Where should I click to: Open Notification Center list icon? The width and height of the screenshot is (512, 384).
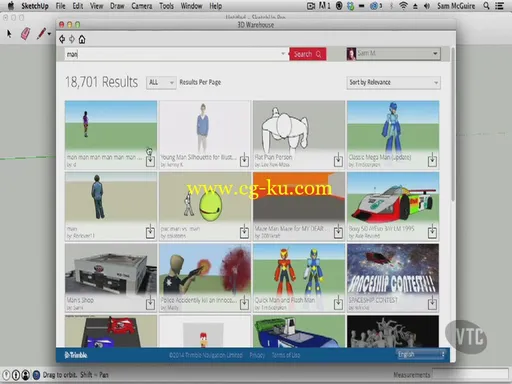(x=499, y=6)
